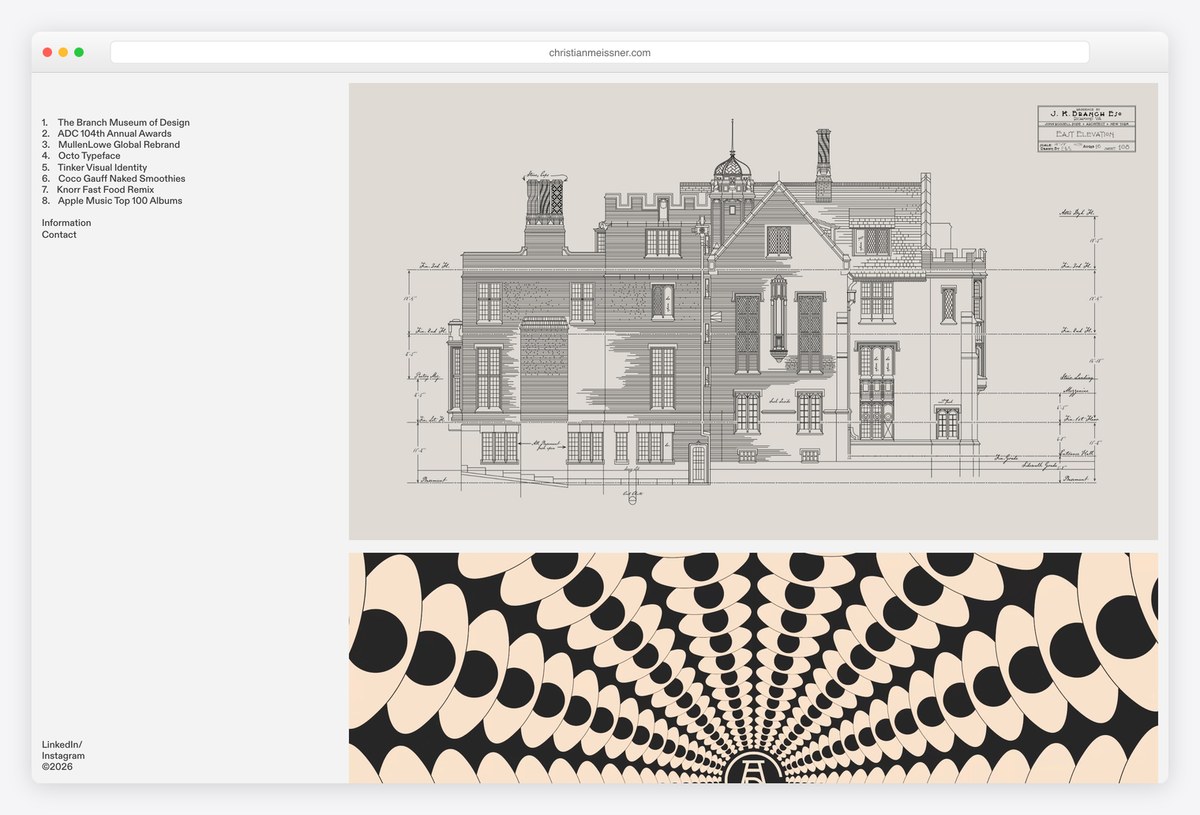Maximize the browser with green button

coord(79,52)
